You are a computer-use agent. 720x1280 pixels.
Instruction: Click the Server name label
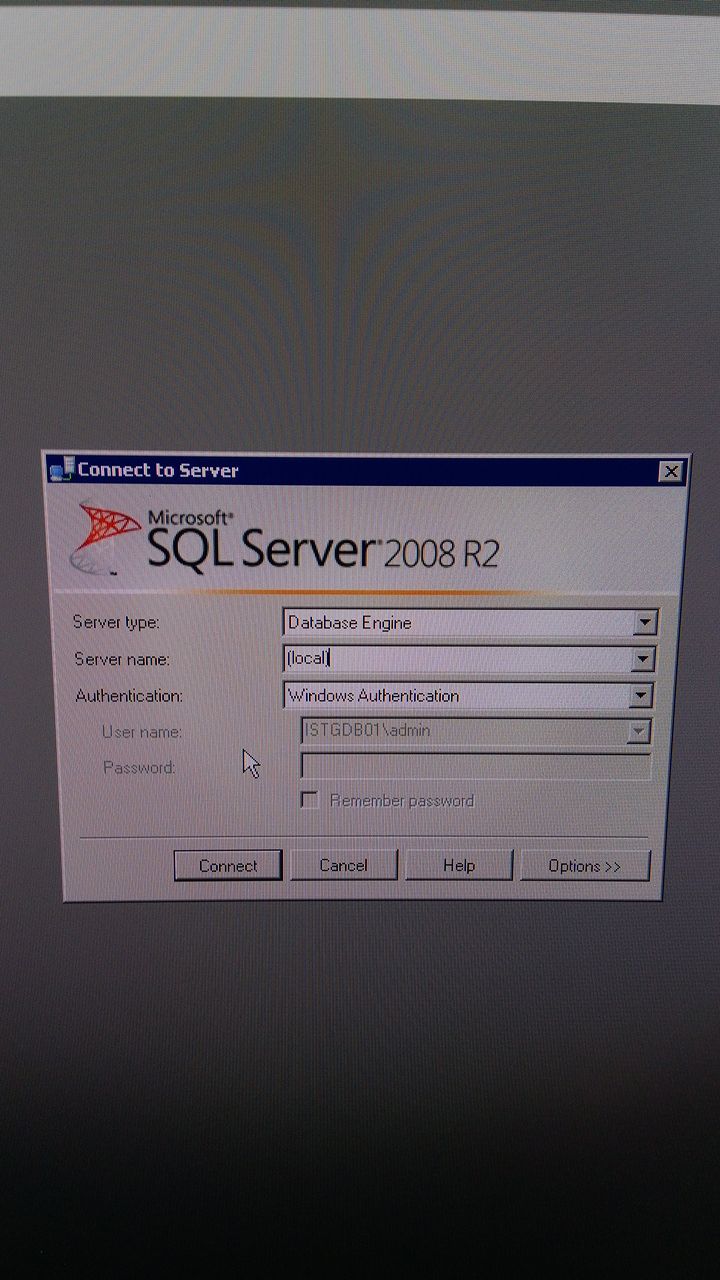point(122,659)
